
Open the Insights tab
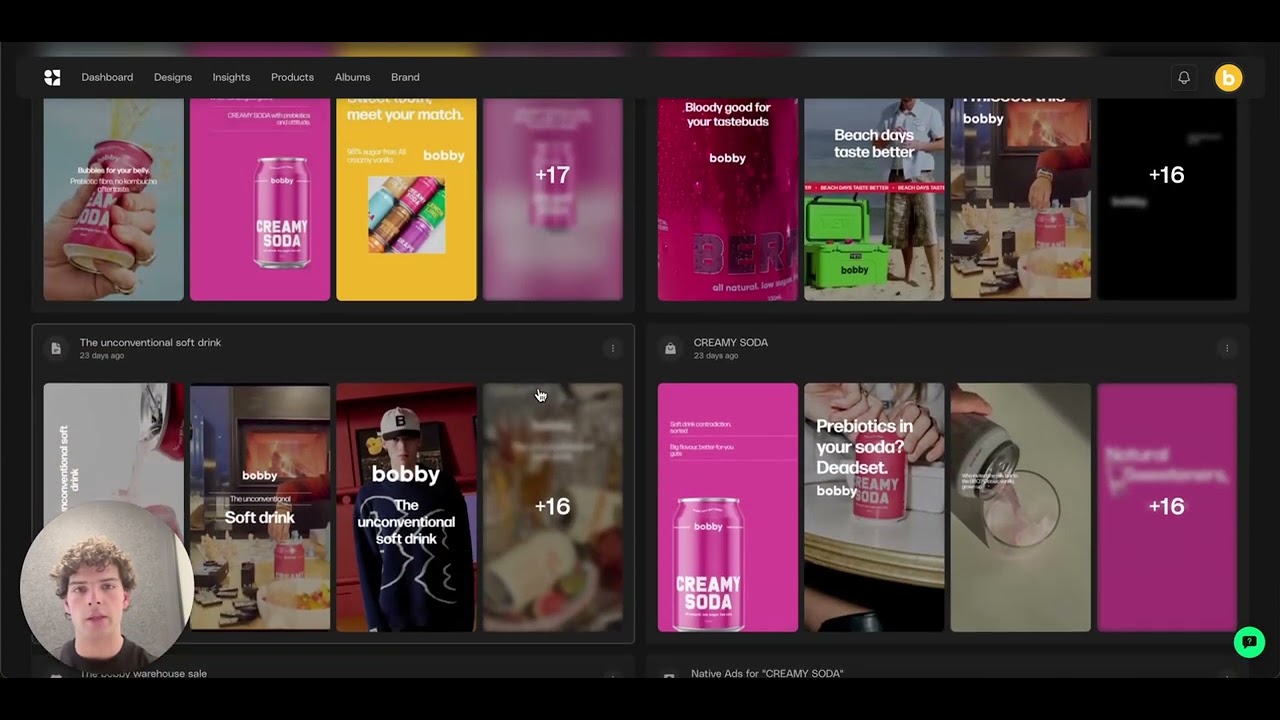pos(231,77)
